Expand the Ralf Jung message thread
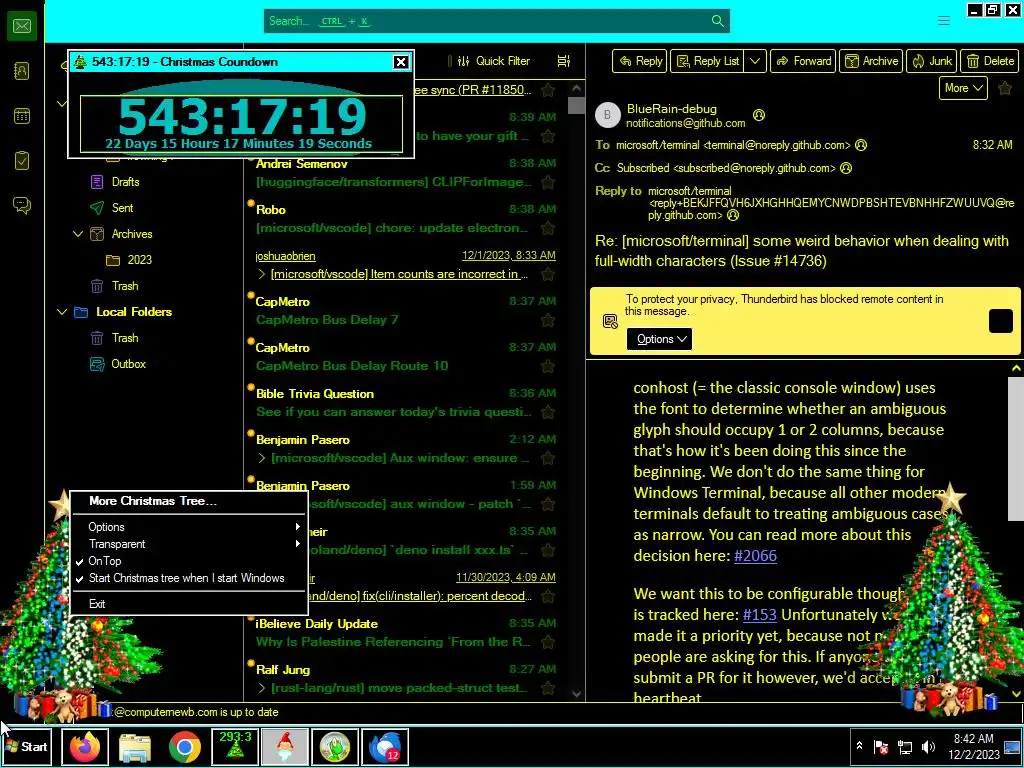The width and height of the screenshot is (1024, 768). [x=261, y=688]
